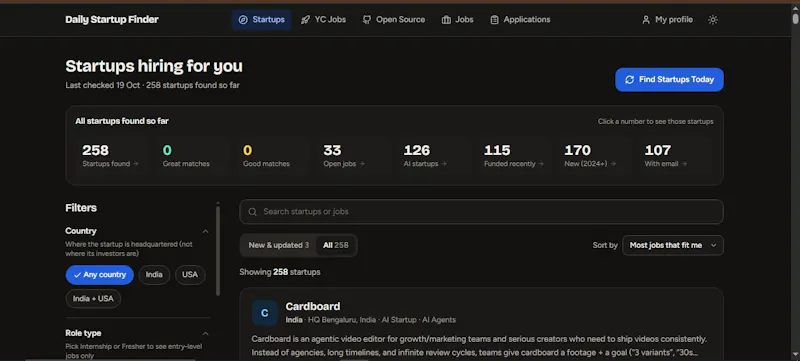Click the Cardboard startup title
The width and height of the screenshot is (800, 361).
click(x=313, y=306)
